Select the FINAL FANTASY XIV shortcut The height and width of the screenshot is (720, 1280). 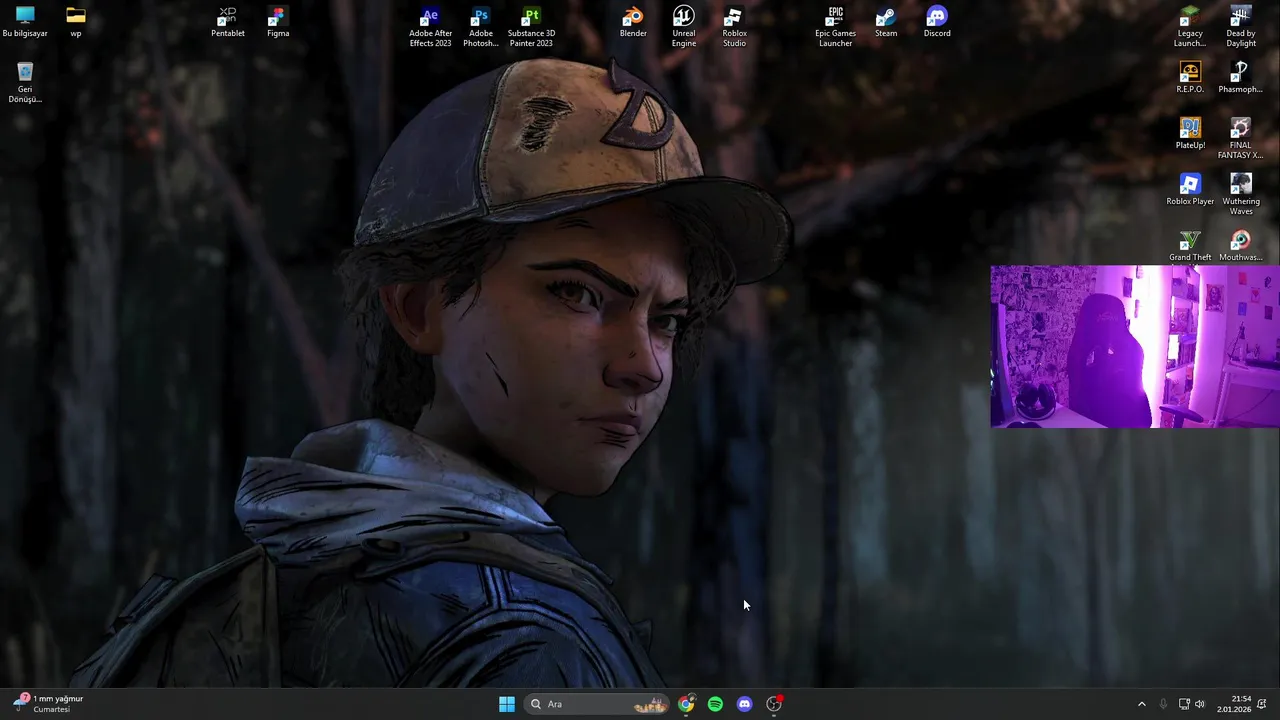pyautogui.click(x=1241, y=139)
